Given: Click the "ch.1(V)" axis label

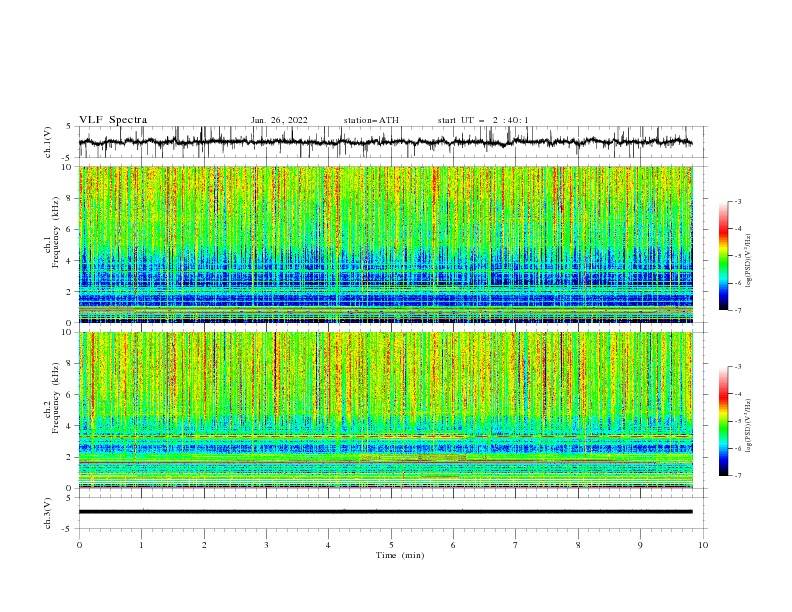Looking at the screenshot, I should pyautogui.click(x=48, y=142).
